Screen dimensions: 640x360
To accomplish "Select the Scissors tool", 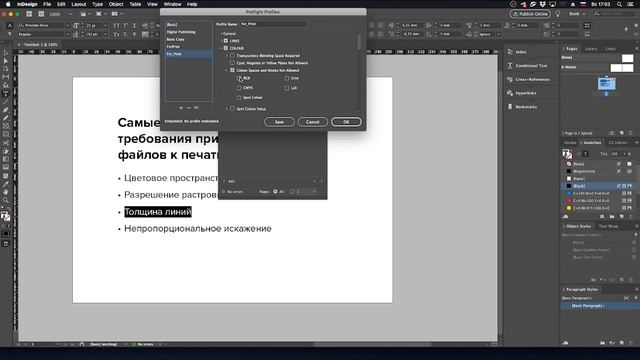I will coord(6,143).
